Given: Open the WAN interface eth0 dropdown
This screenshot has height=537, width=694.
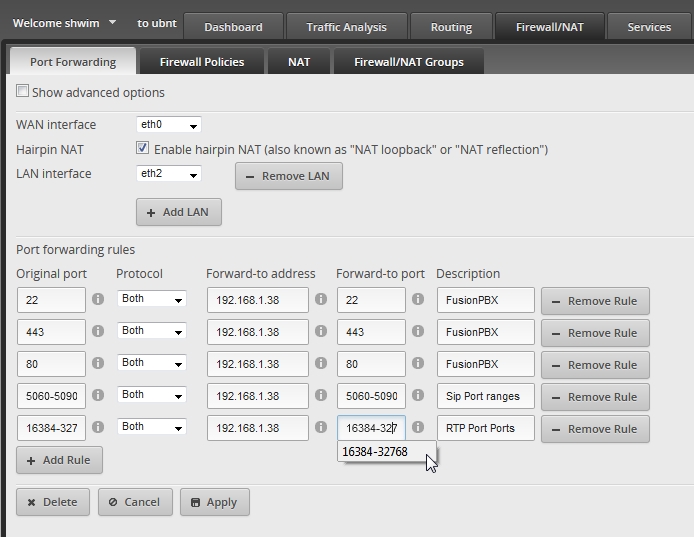Looking at the screenshot, I should point(168,125).
